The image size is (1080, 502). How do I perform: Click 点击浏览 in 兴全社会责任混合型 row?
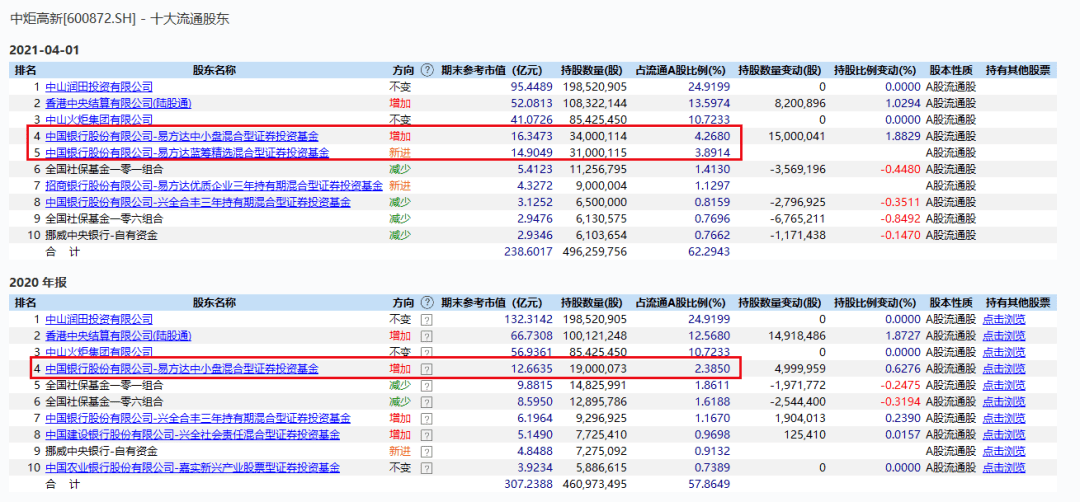pyautogui.click(x=1004, y=435)
